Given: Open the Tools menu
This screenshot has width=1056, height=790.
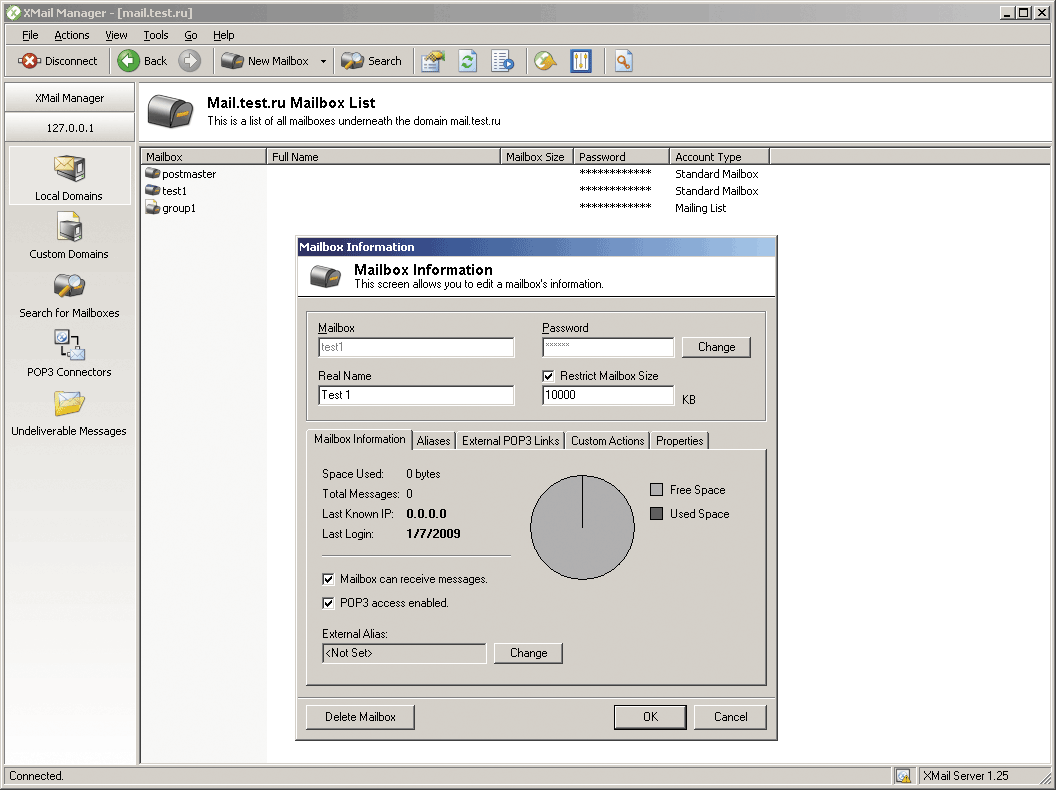Looking at the screenshot, I should (156, 35).
